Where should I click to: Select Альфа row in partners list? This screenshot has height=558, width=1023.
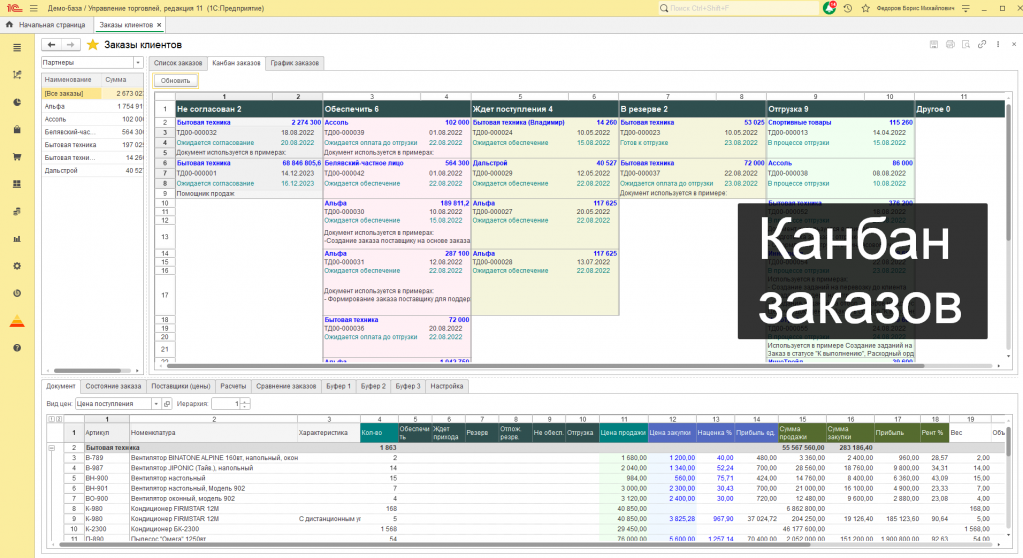pyautogui.click(x=93, y=106)
